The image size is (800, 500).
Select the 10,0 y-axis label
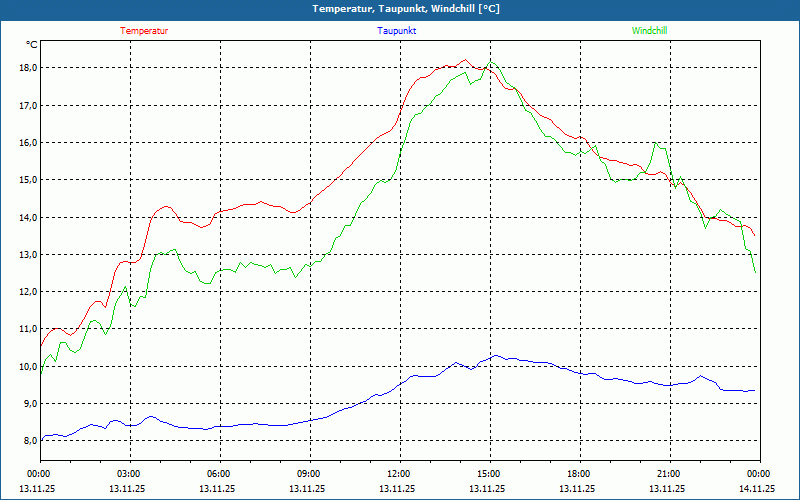pos(27,366)
